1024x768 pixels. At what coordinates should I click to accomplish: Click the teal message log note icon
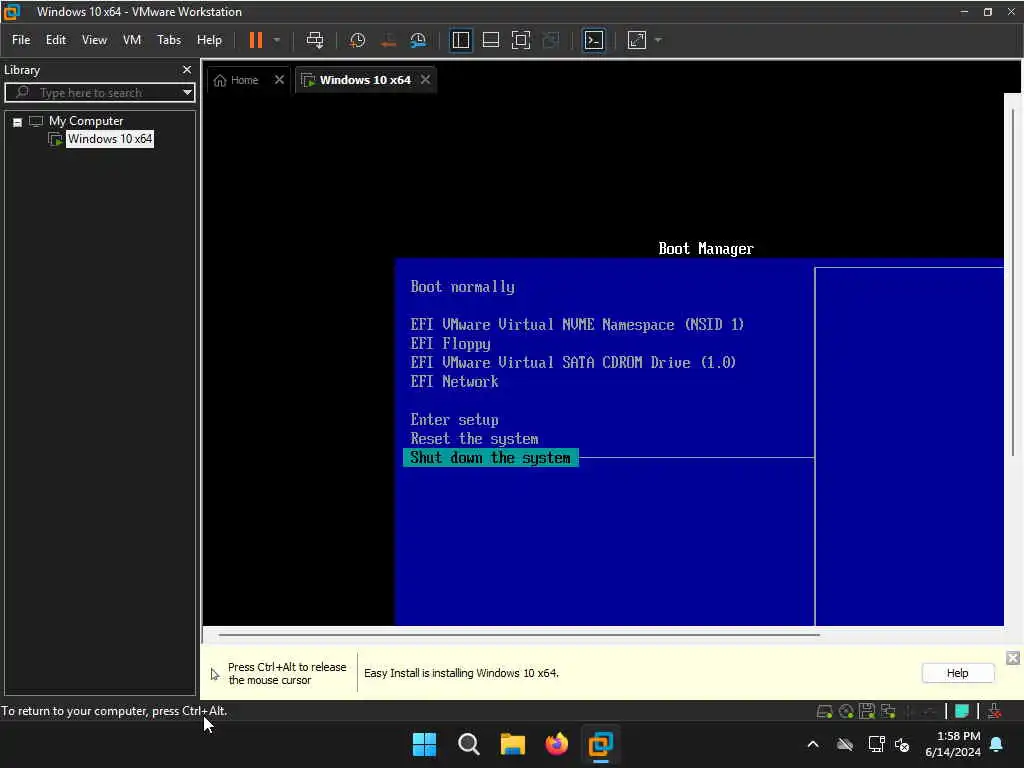coord(961,711)
